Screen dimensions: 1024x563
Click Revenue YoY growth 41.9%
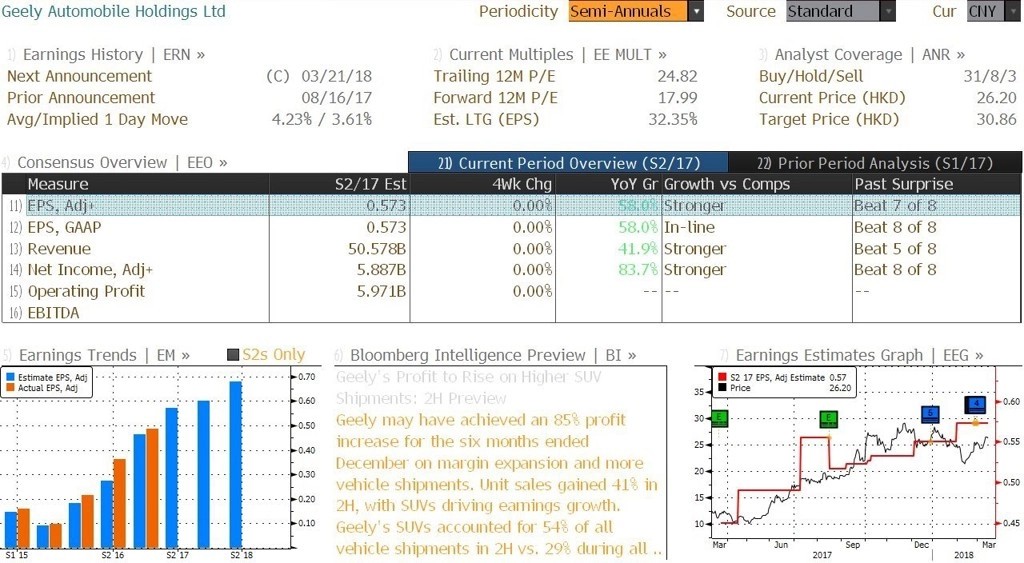click(638, 249)
